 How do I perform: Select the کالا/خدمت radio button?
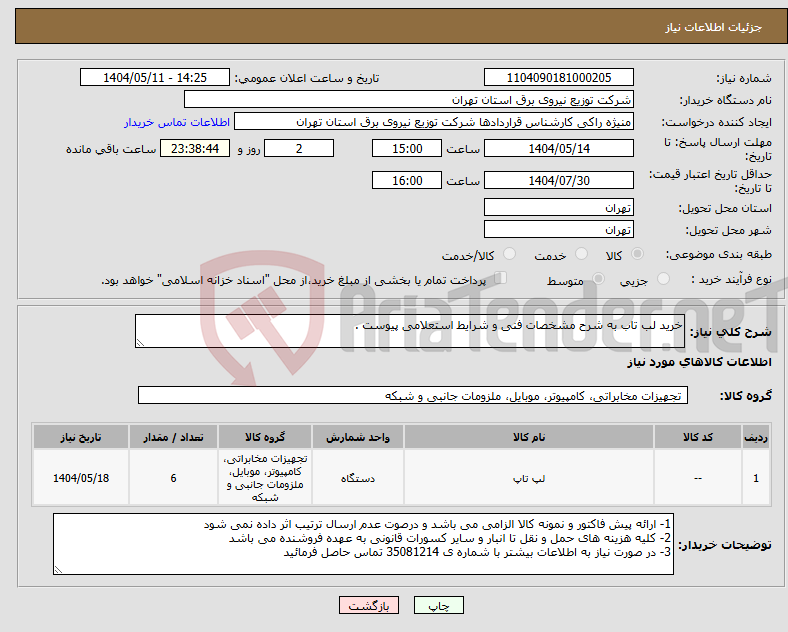pos(509,254)
